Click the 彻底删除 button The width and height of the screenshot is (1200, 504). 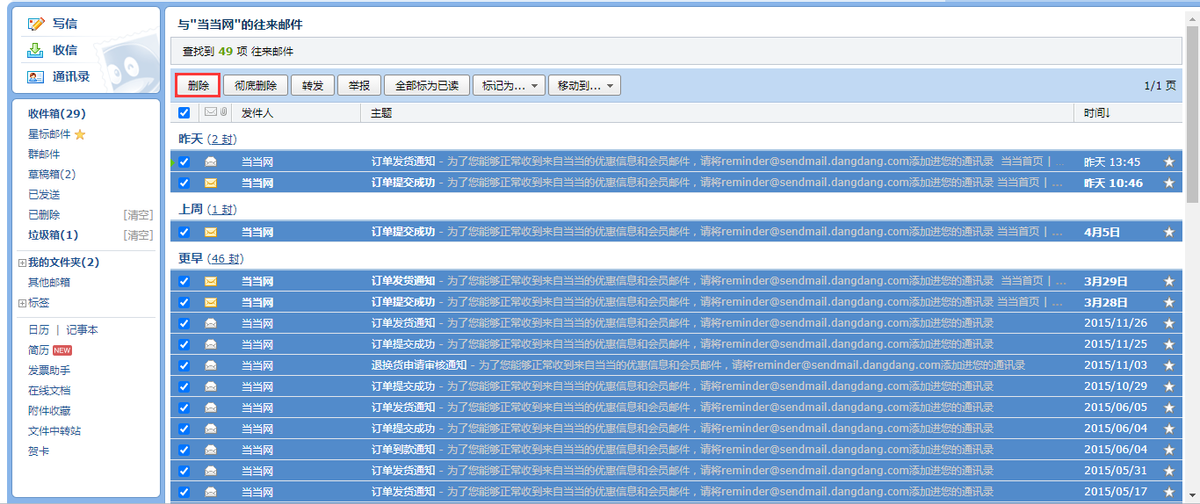tap(255, 86)
